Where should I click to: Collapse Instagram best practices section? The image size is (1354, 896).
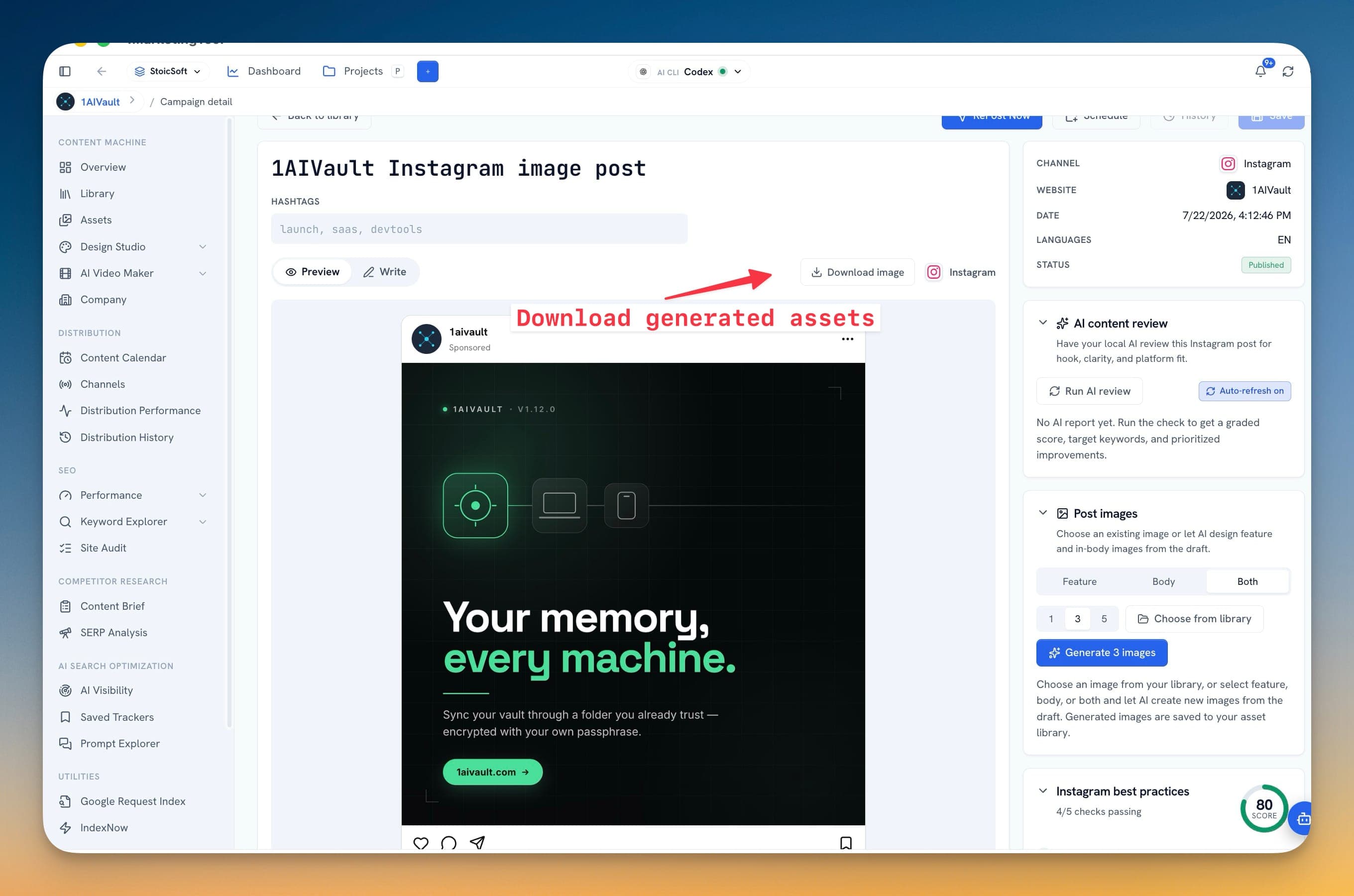click(1043, 791)
